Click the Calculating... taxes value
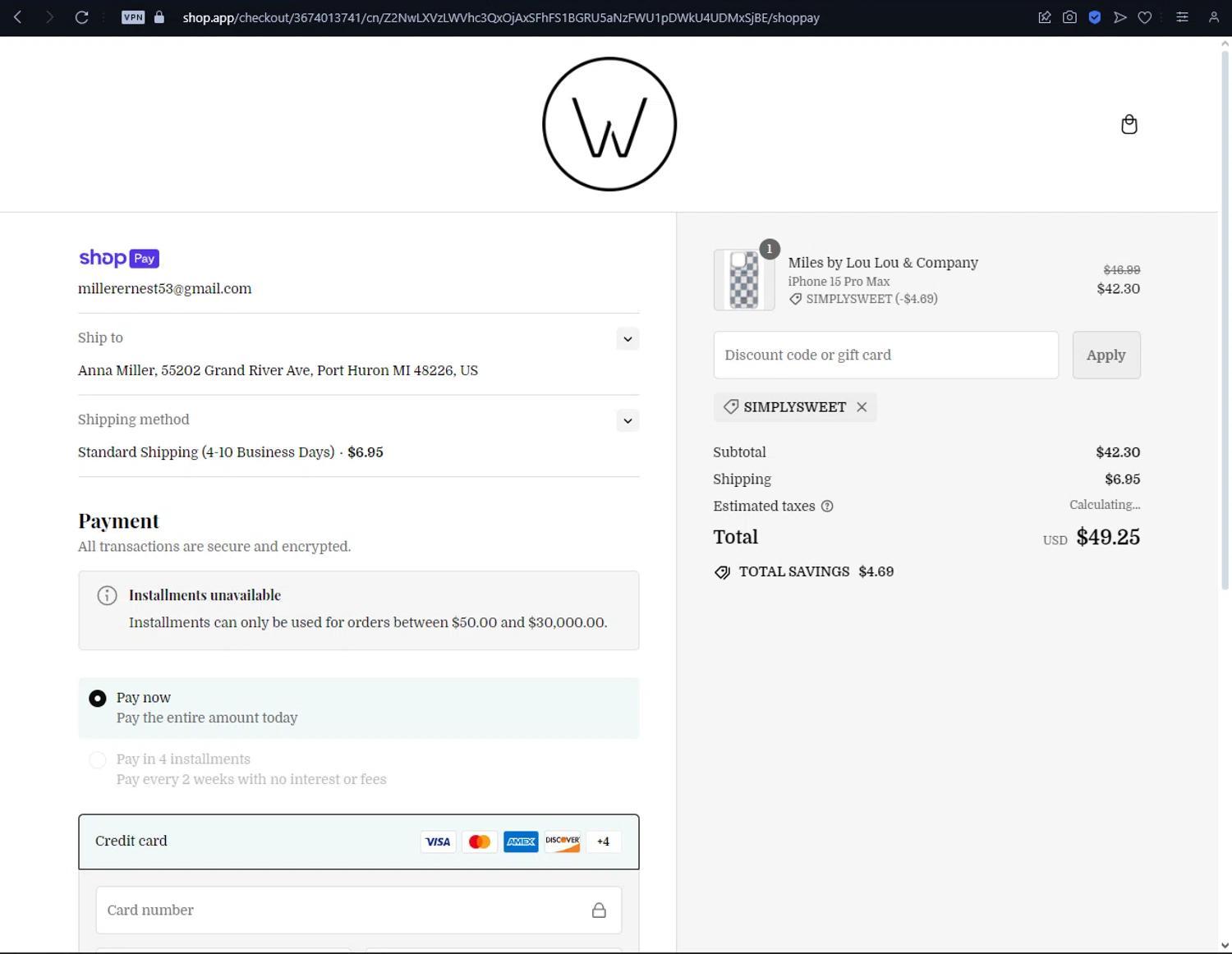The width and height of the screenshot is (1232, 954). pyautogui.click(x=1105, y=505)
